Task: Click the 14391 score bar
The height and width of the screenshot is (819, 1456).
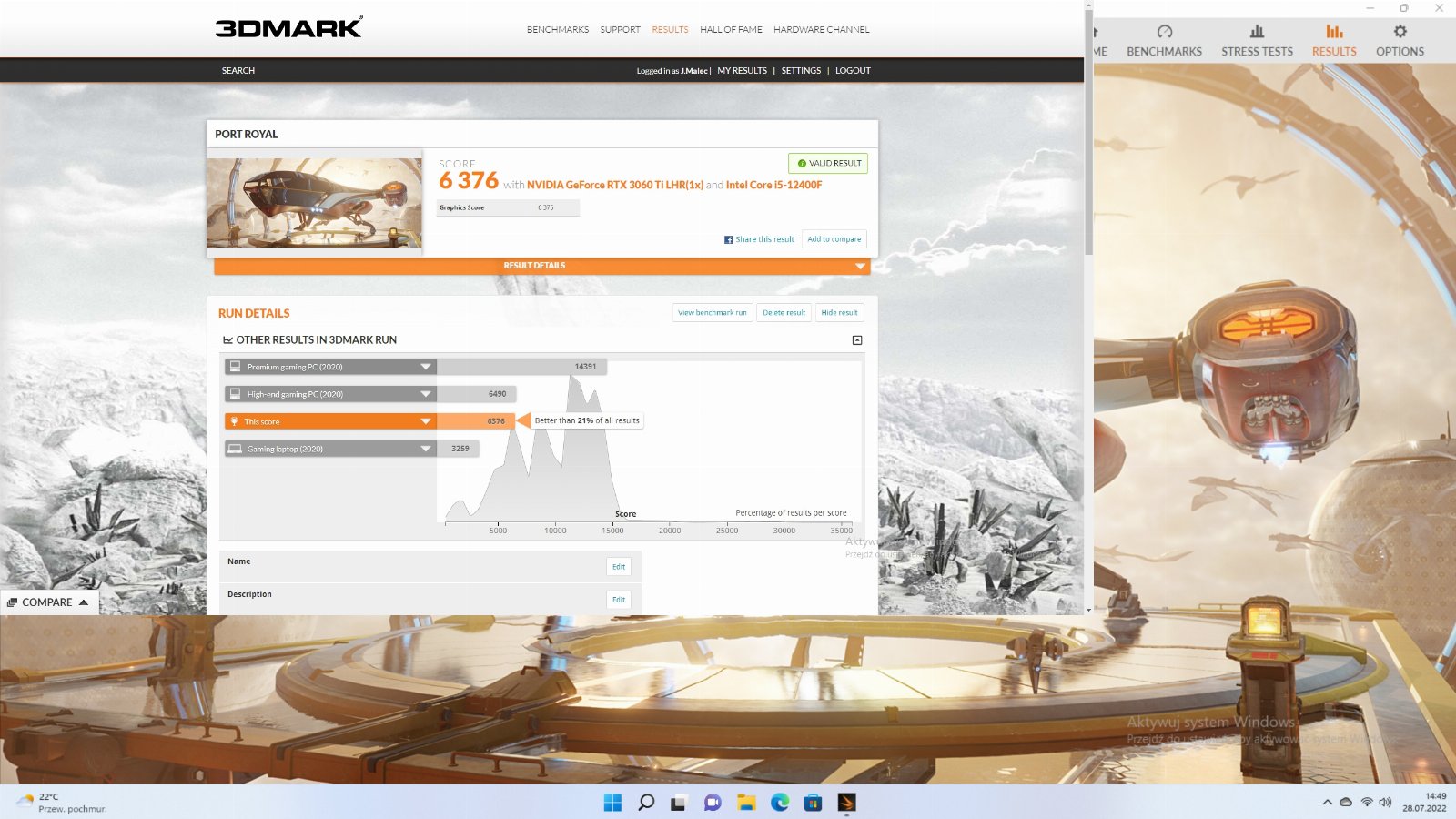Action: coord(522,367)
